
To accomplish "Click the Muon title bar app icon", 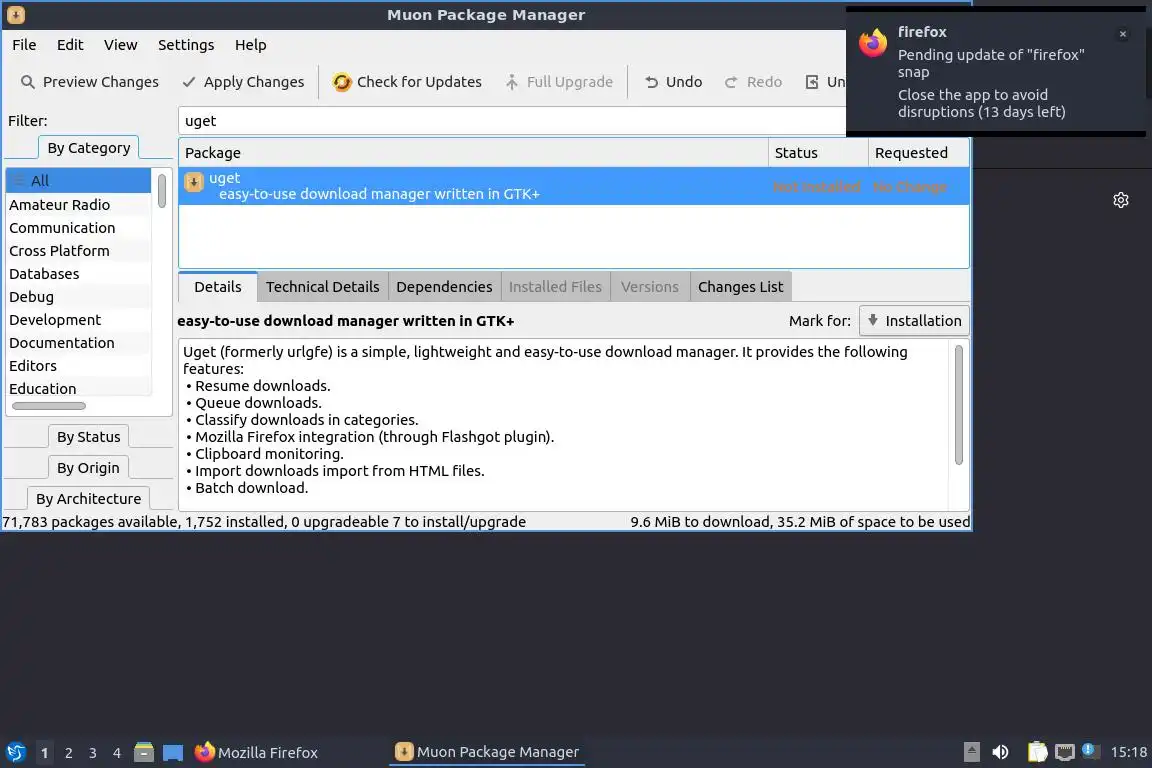I will [15, 14].
